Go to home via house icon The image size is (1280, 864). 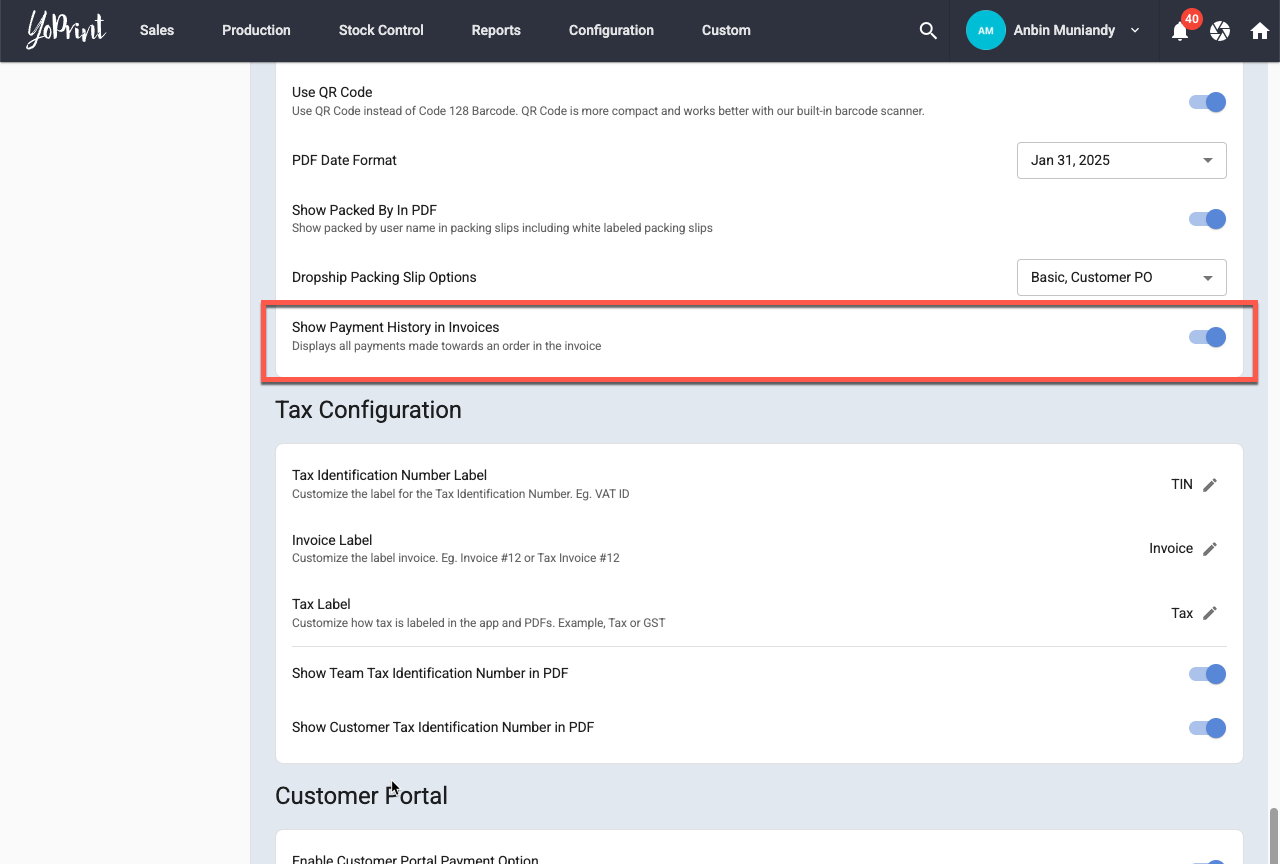coord(1260,31)
